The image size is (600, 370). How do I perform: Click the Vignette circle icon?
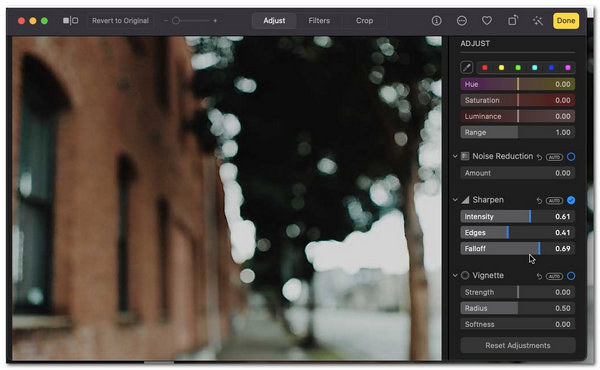465,275
